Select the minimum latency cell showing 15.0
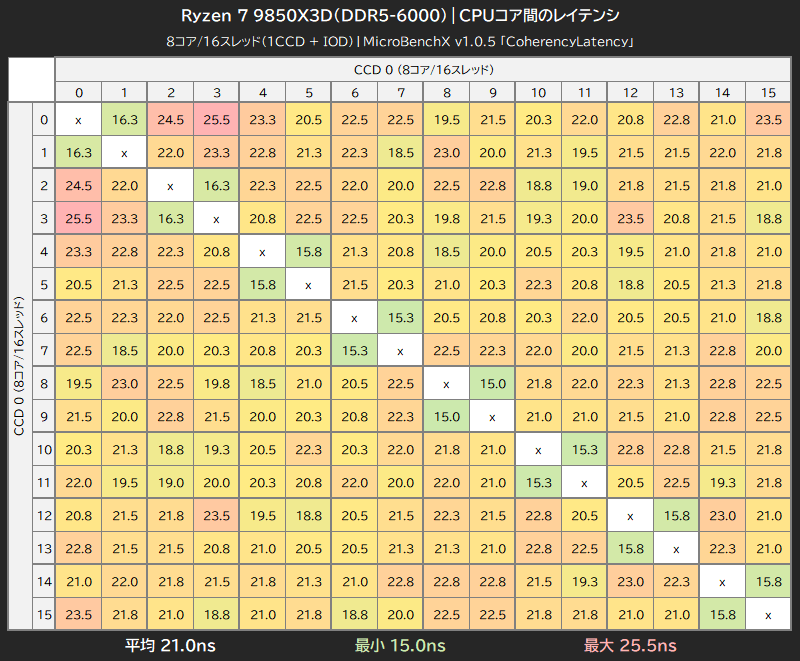The image size is (800, 661). (x=493, y=383)
